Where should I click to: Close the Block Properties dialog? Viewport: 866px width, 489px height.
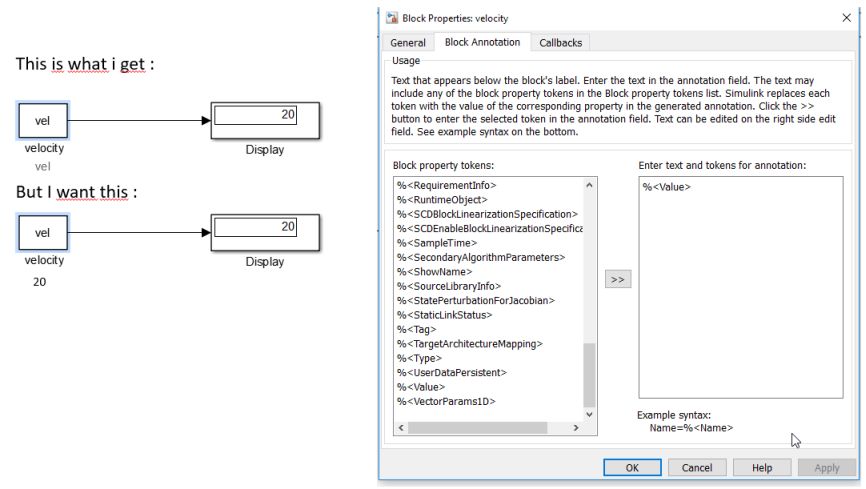846,18
